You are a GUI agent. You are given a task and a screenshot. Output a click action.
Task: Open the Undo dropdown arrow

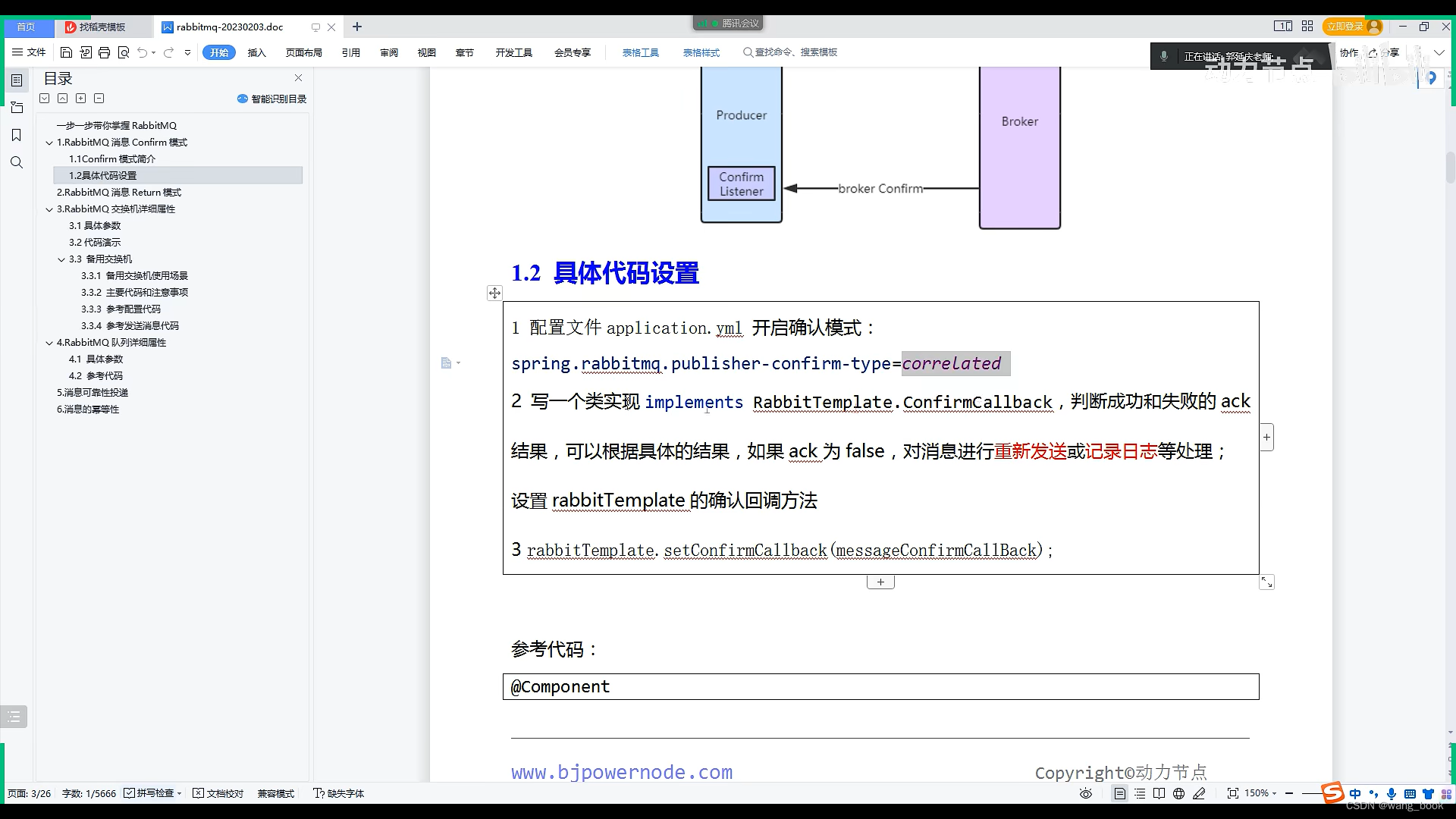coord(152,52)
